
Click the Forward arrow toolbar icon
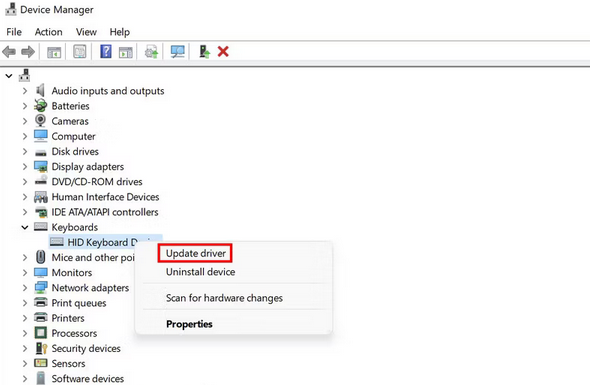(x=28, y=52)
